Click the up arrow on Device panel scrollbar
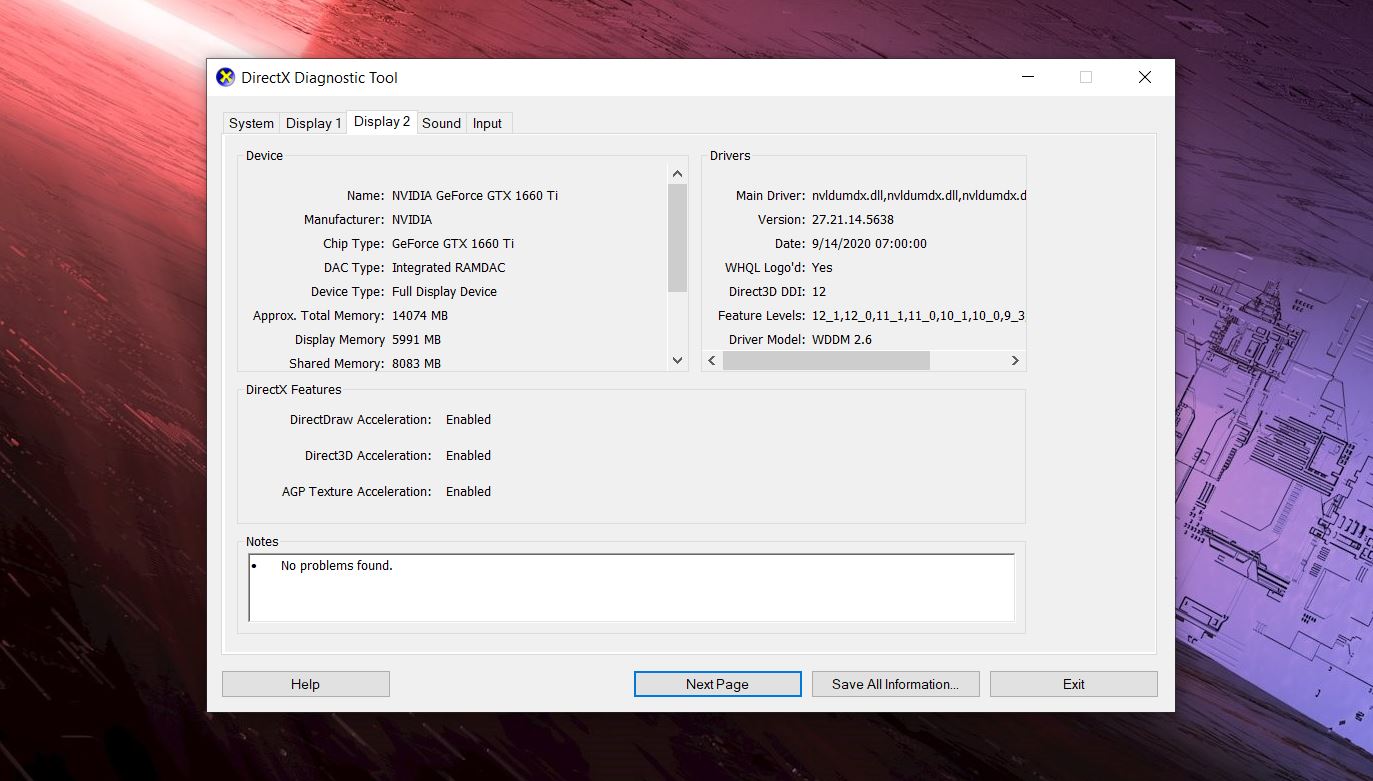Screen dimensions: 1373x781 pos(677,172)
